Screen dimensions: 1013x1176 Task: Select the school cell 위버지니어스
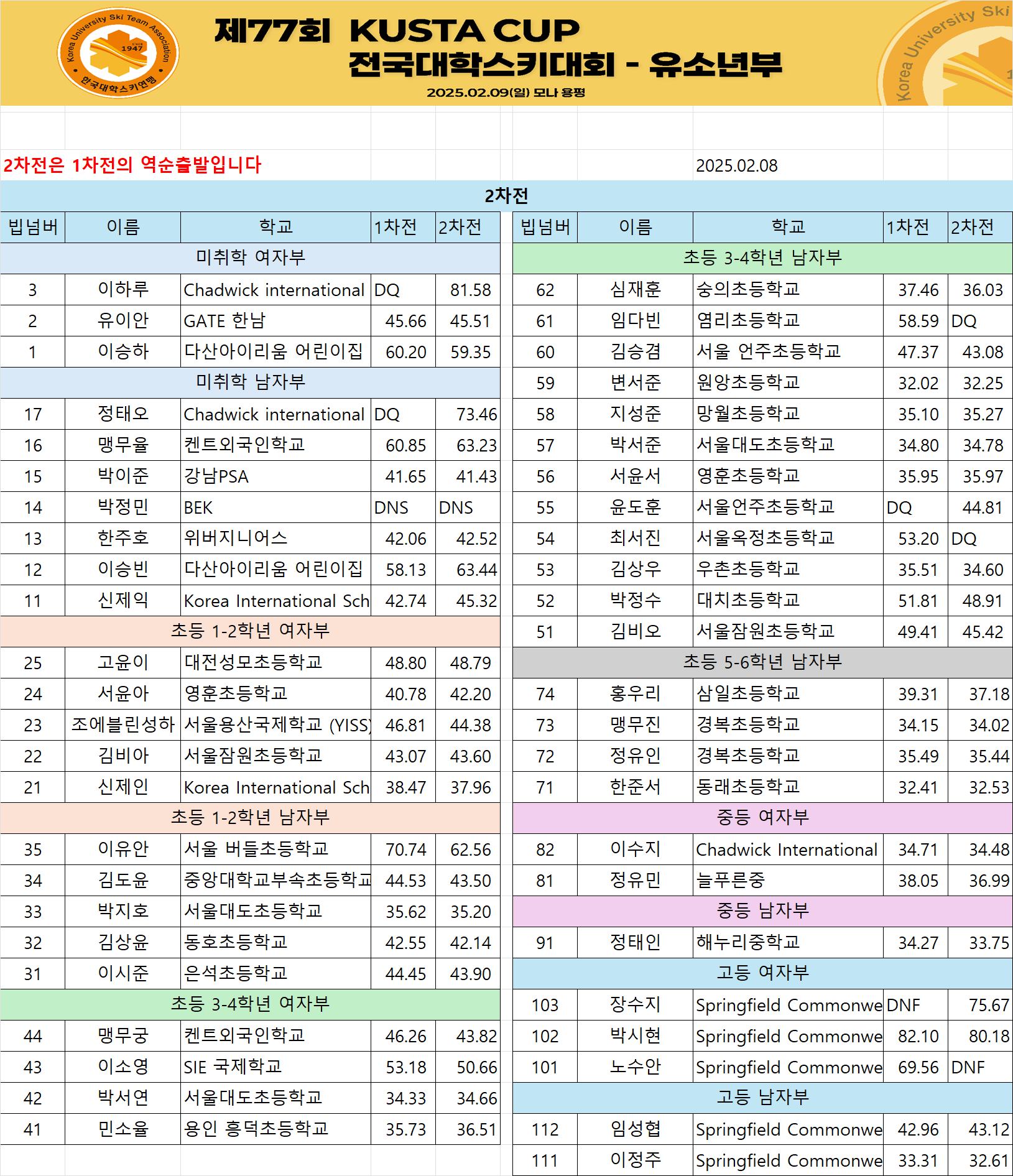pyautogui.click(x=275, y=538)
